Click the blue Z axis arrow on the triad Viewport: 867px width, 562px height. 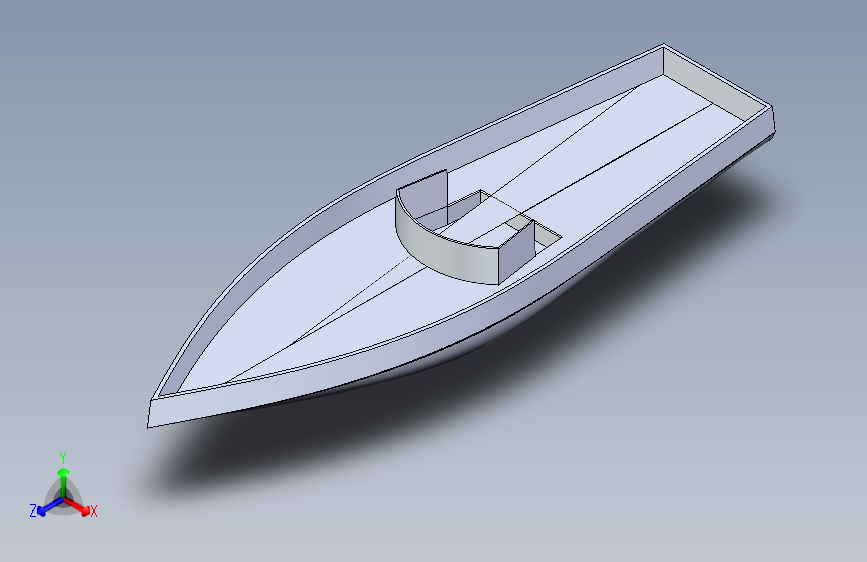(49, 507)
